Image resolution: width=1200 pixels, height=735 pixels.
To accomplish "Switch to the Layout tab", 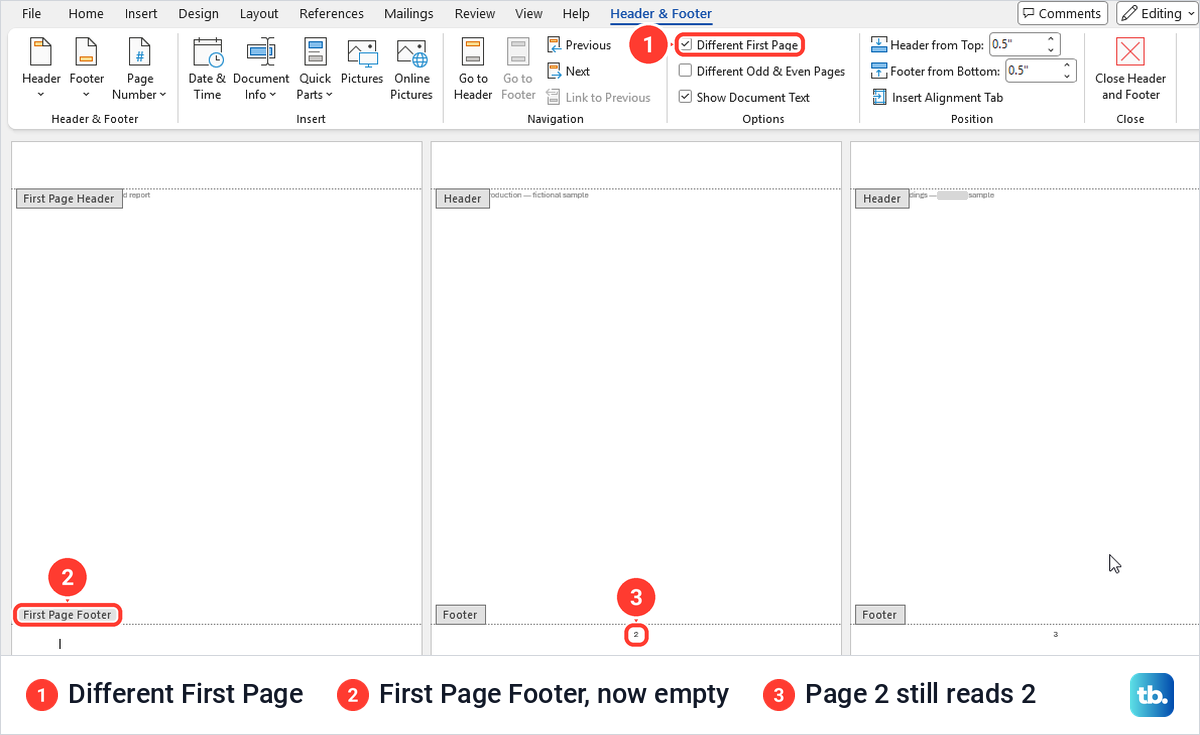I will tap(259, 13).
